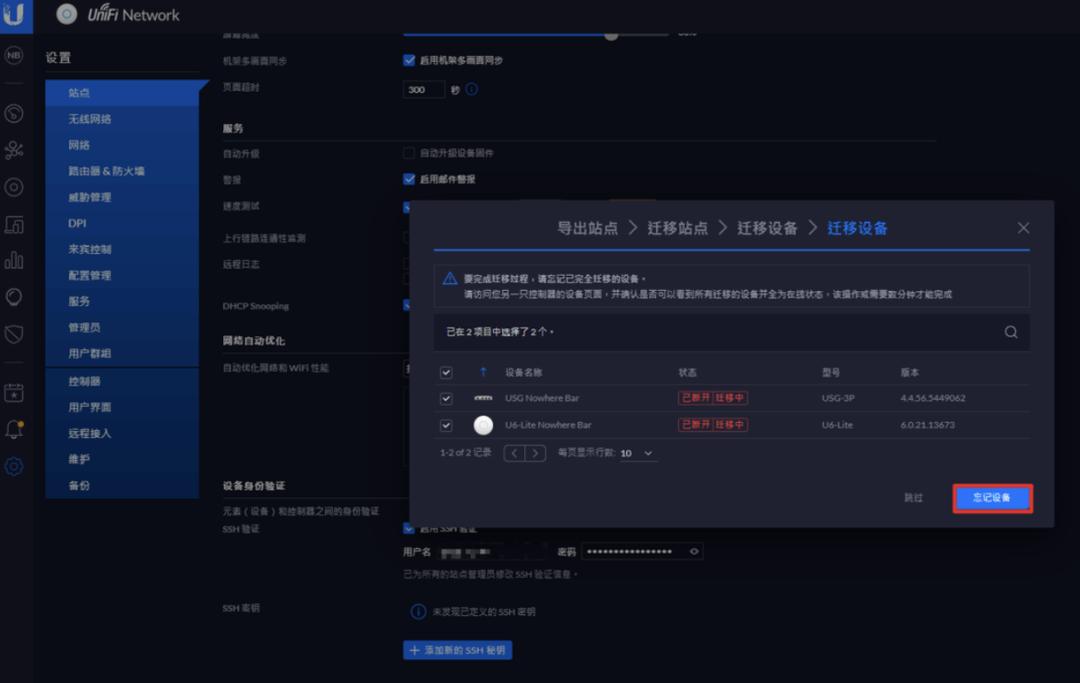Select 维护 in the settings menu
The image size is (1080, 683).
pyautogui.click(x=80, y=458)
